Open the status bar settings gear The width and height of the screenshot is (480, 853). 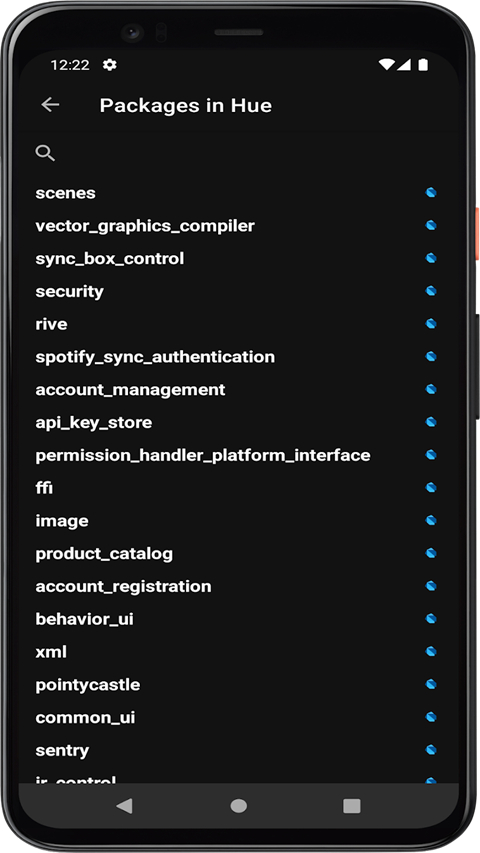pos(109,65)
